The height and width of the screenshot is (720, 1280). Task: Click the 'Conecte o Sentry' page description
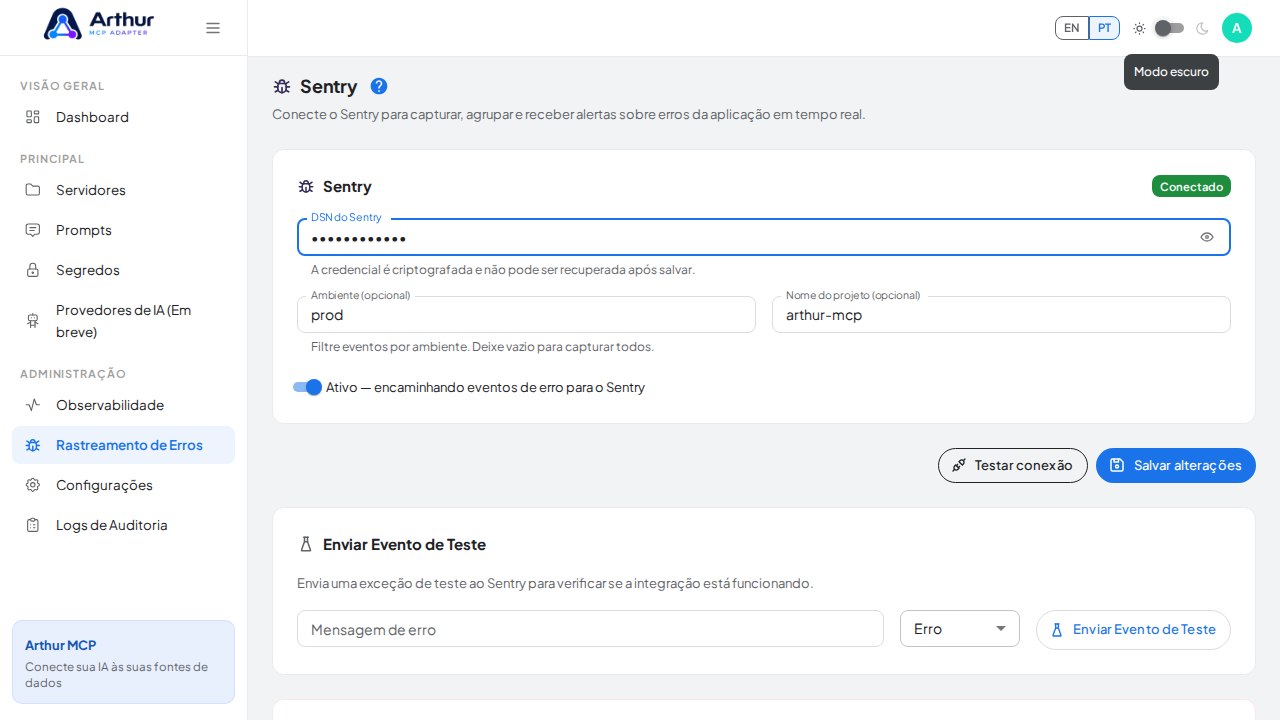(569, 114)
